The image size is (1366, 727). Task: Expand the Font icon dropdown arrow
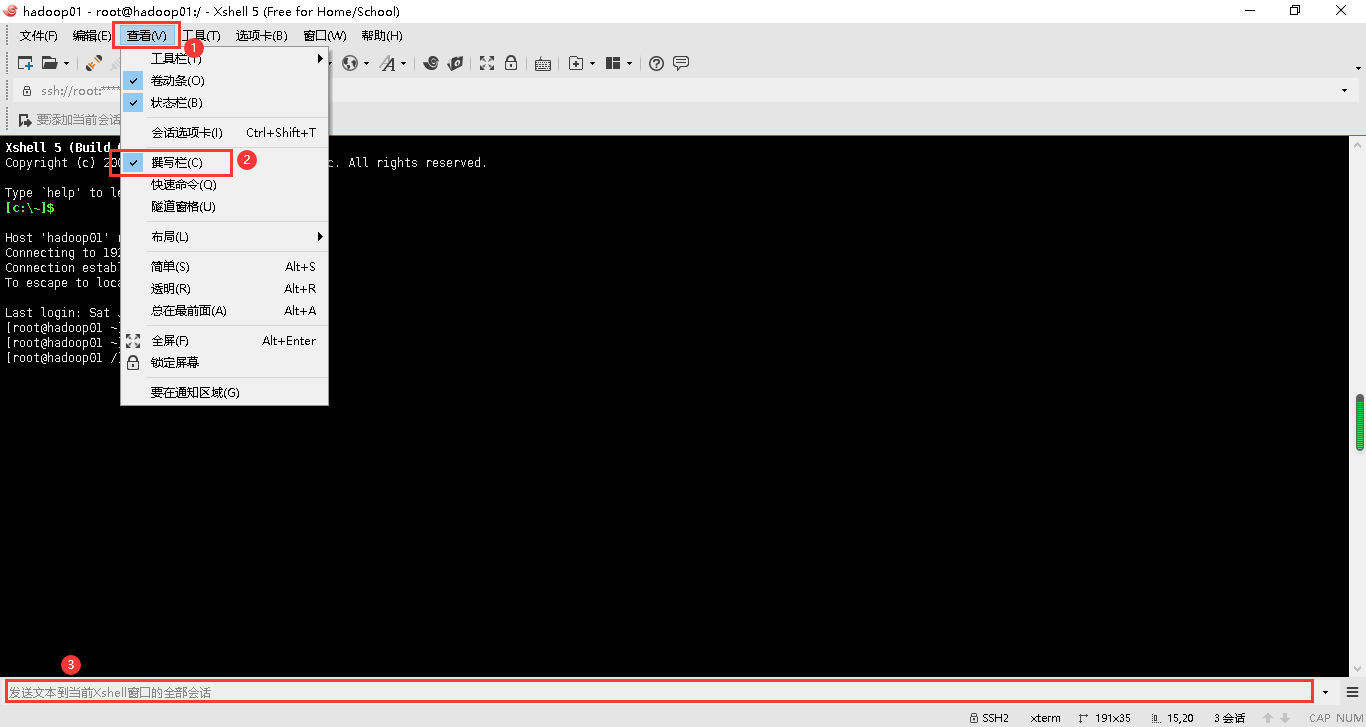403,63
